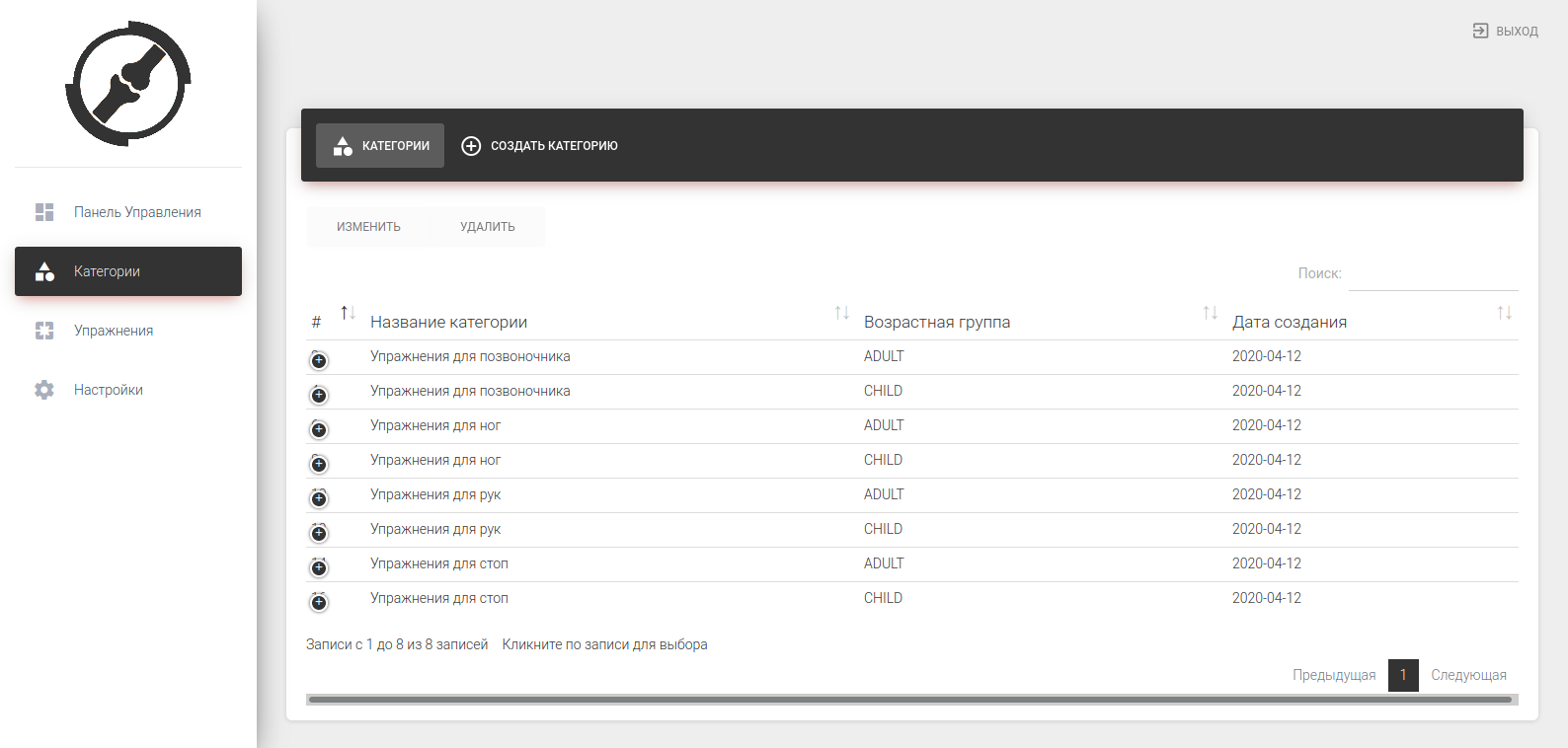
Task: Sort by Дата создания column
Action: [x=1505, y=313]
